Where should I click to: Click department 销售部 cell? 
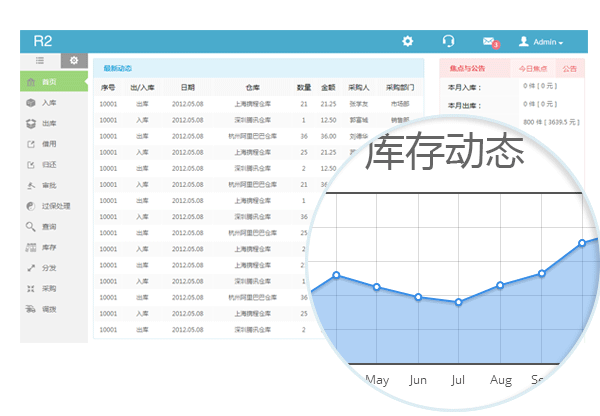(x=400, y=120)
